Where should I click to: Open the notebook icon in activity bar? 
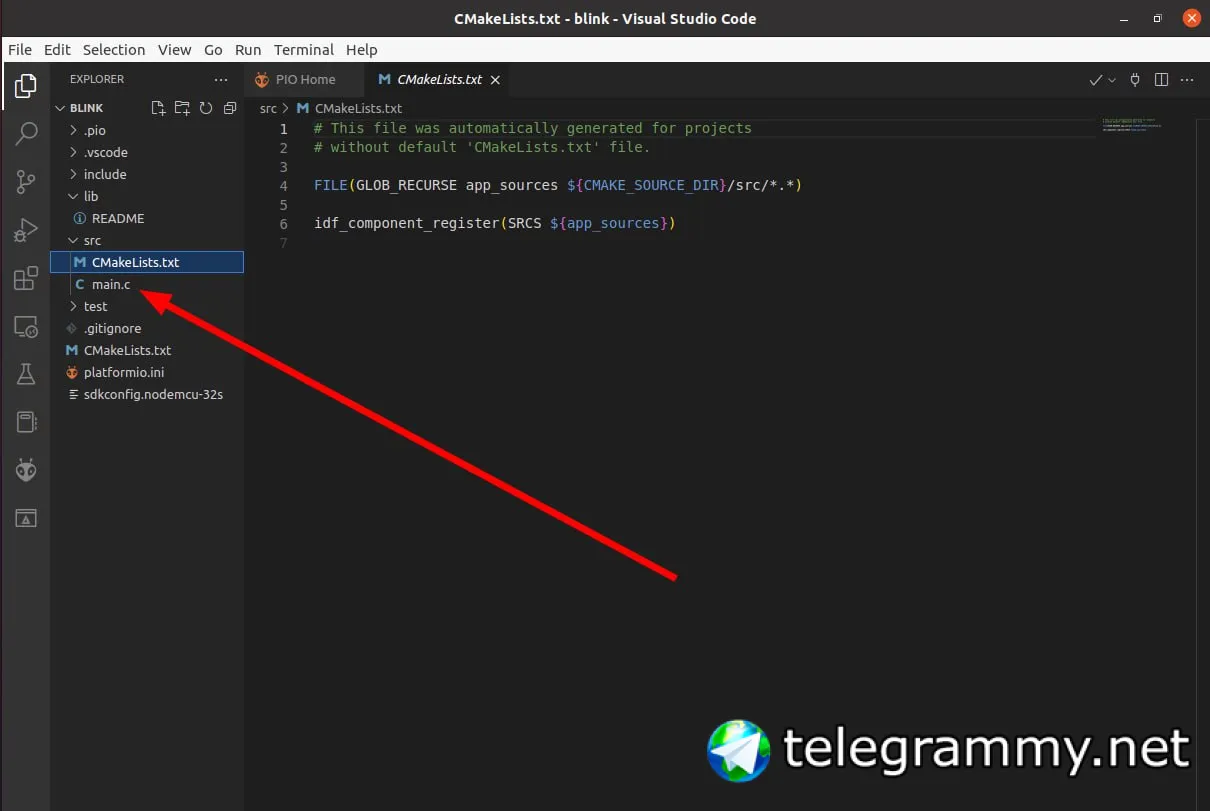(26, 422)
